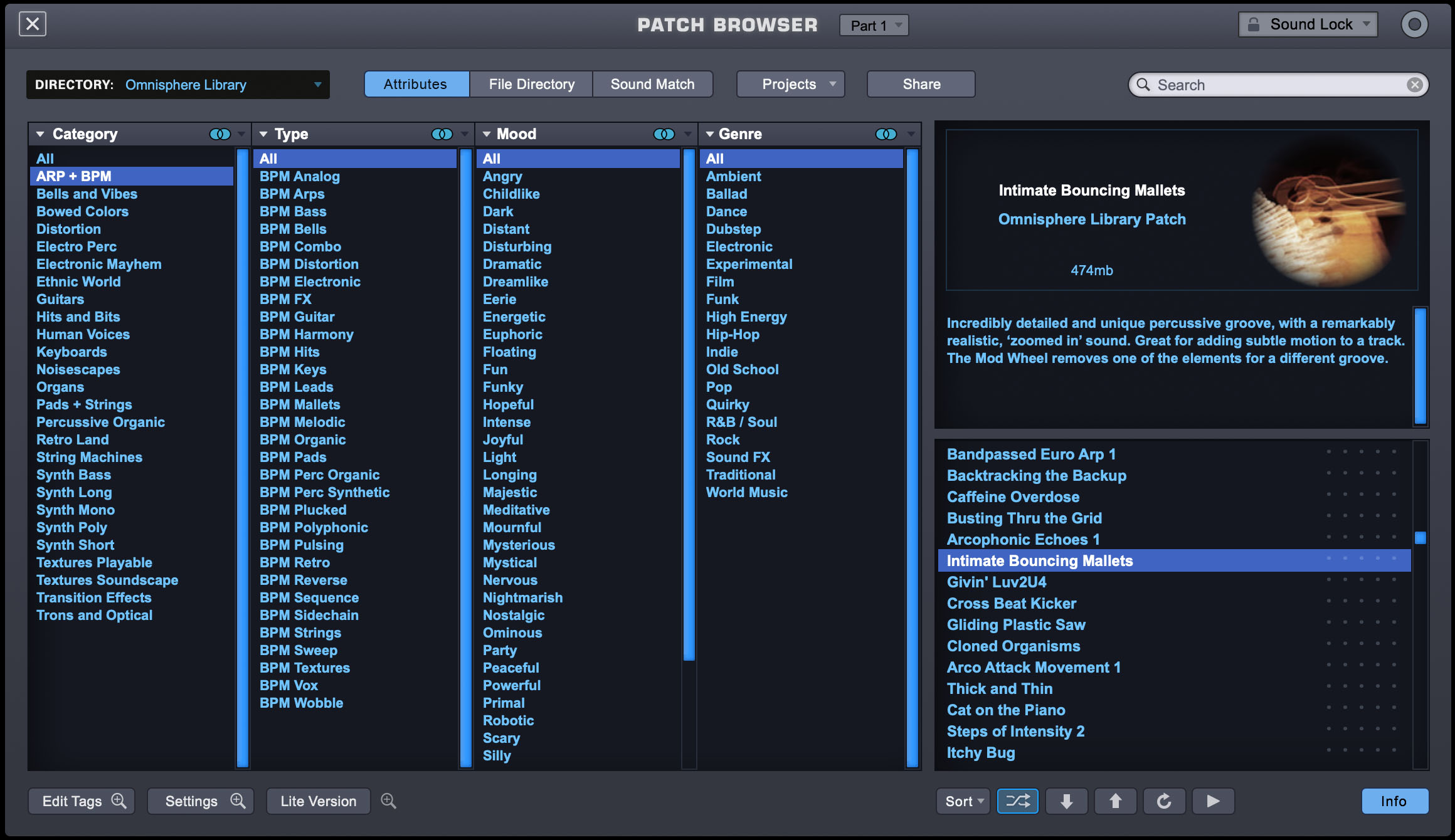Click the play preview patch icon
Viewport: 1455px width, 840px height.
(x=1213, y=801)
